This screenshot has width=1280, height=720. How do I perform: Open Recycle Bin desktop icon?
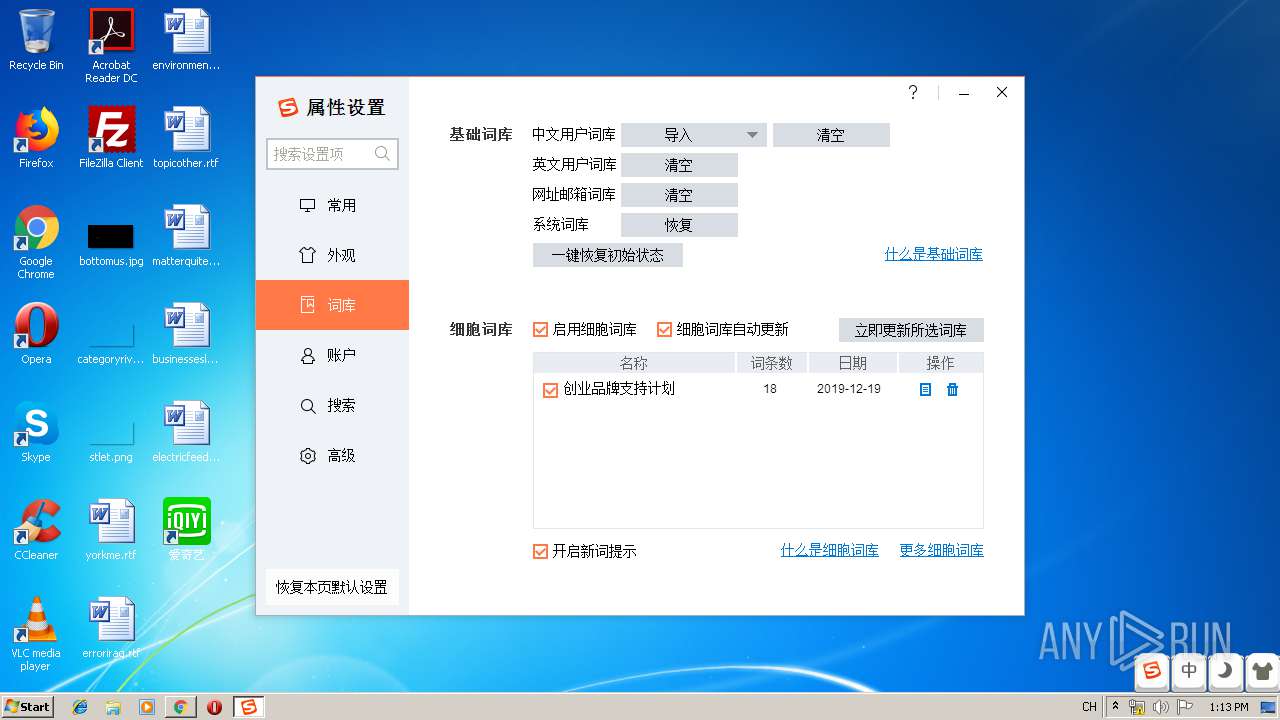coord(36,40)
